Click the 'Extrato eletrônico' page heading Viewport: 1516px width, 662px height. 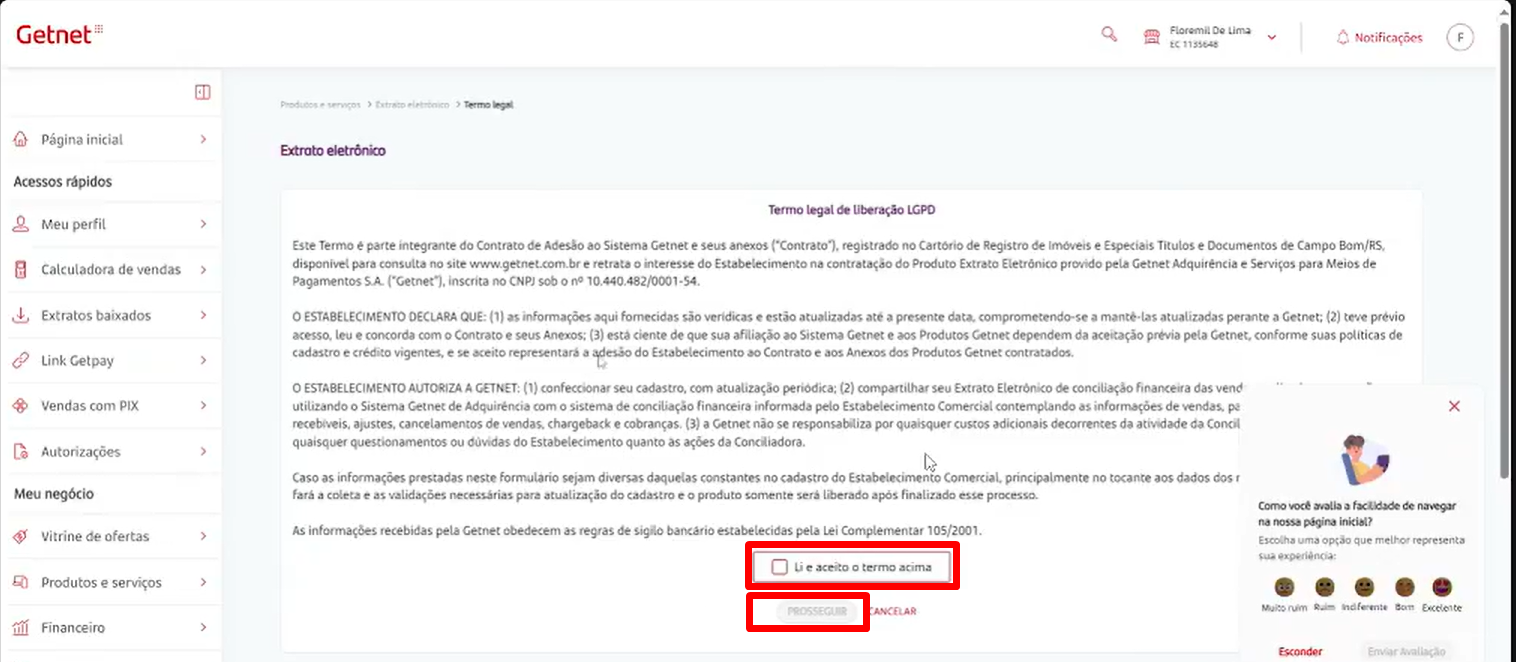pyautogui.click(x=333, y=151)
